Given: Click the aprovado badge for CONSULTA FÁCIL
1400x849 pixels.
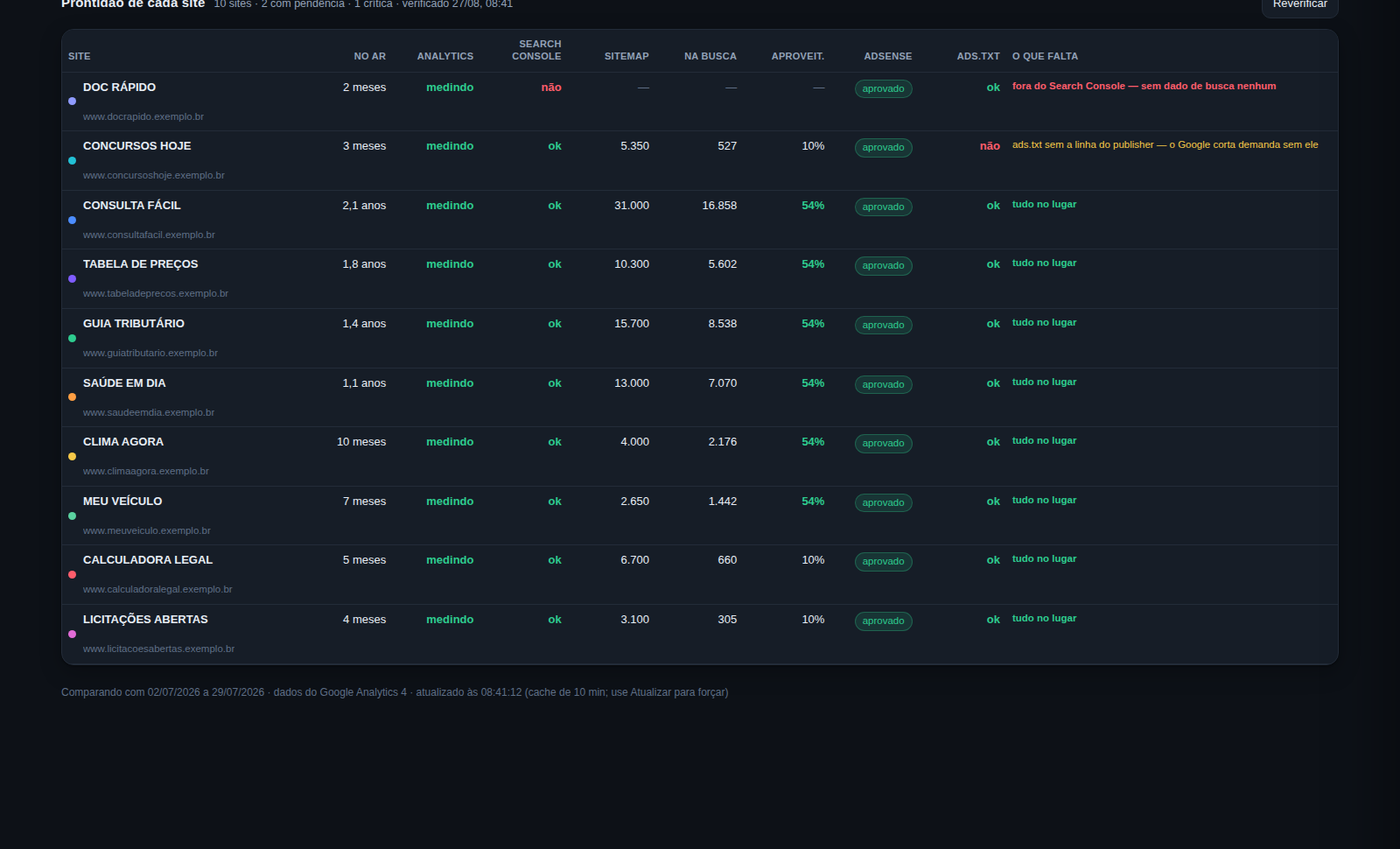Looking at the screenshot, I should pyautogui.click(x=884, y=207).
